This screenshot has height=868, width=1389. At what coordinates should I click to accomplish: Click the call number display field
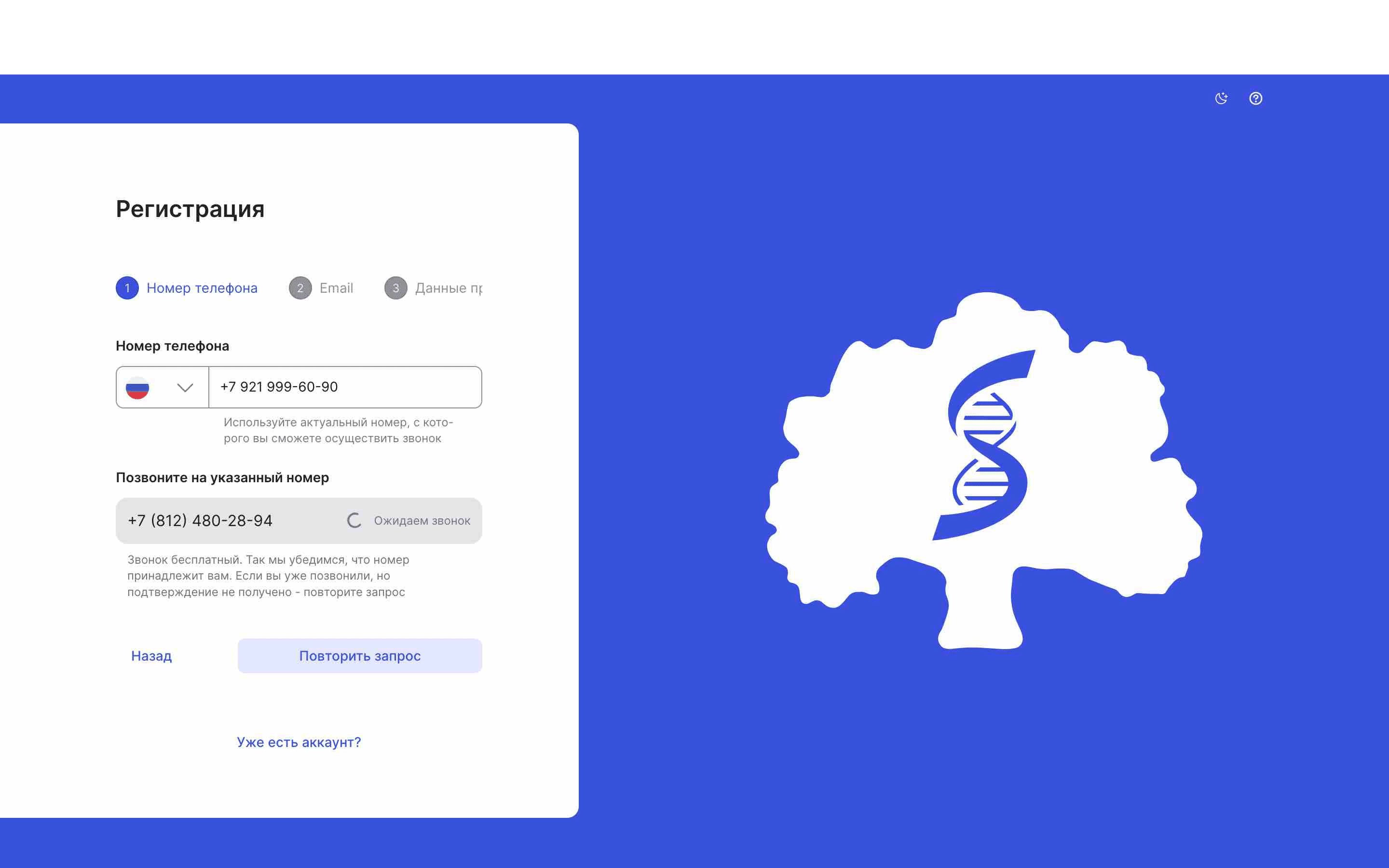coord(298,520)
